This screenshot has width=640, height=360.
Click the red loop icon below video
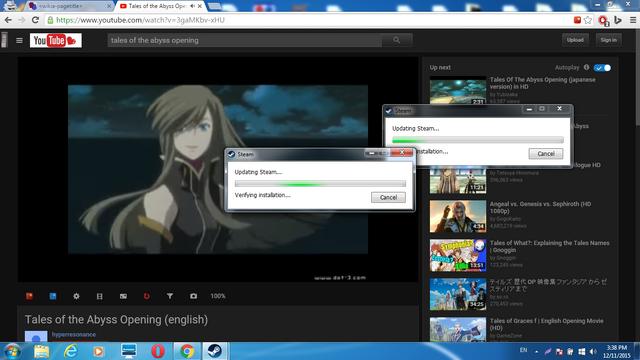coord(147,296)
